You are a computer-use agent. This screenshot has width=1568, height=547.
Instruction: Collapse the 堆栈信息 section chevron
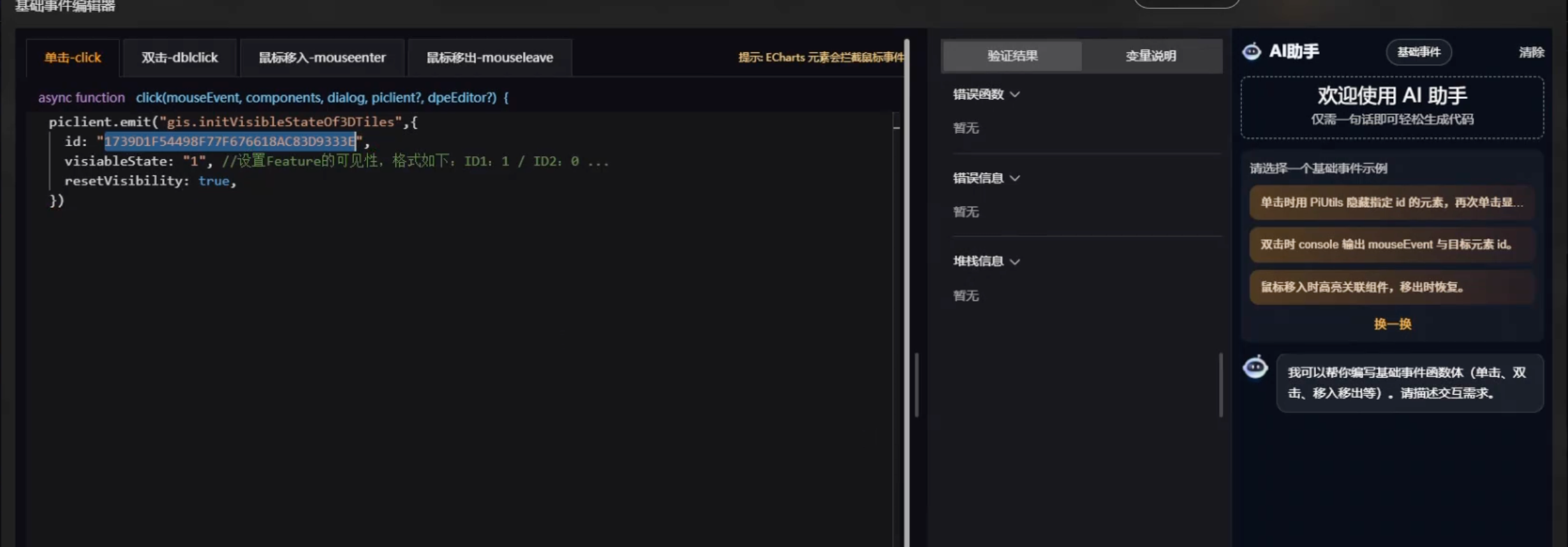[x=1015, y=262]
